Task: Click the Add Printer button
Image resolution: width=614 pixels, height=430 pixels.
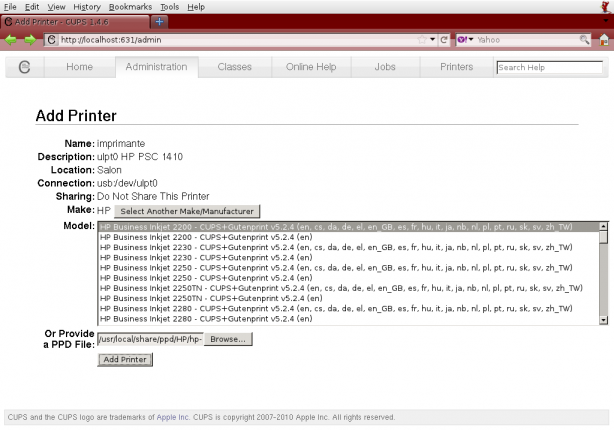Action: [125, 359]
